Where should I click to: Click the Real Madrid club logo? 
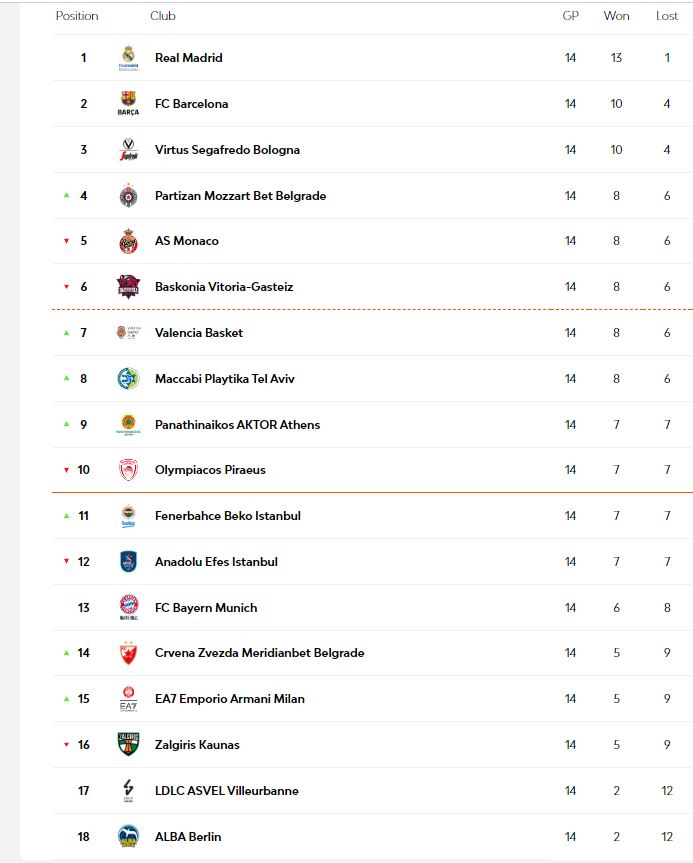pos(128,58)
